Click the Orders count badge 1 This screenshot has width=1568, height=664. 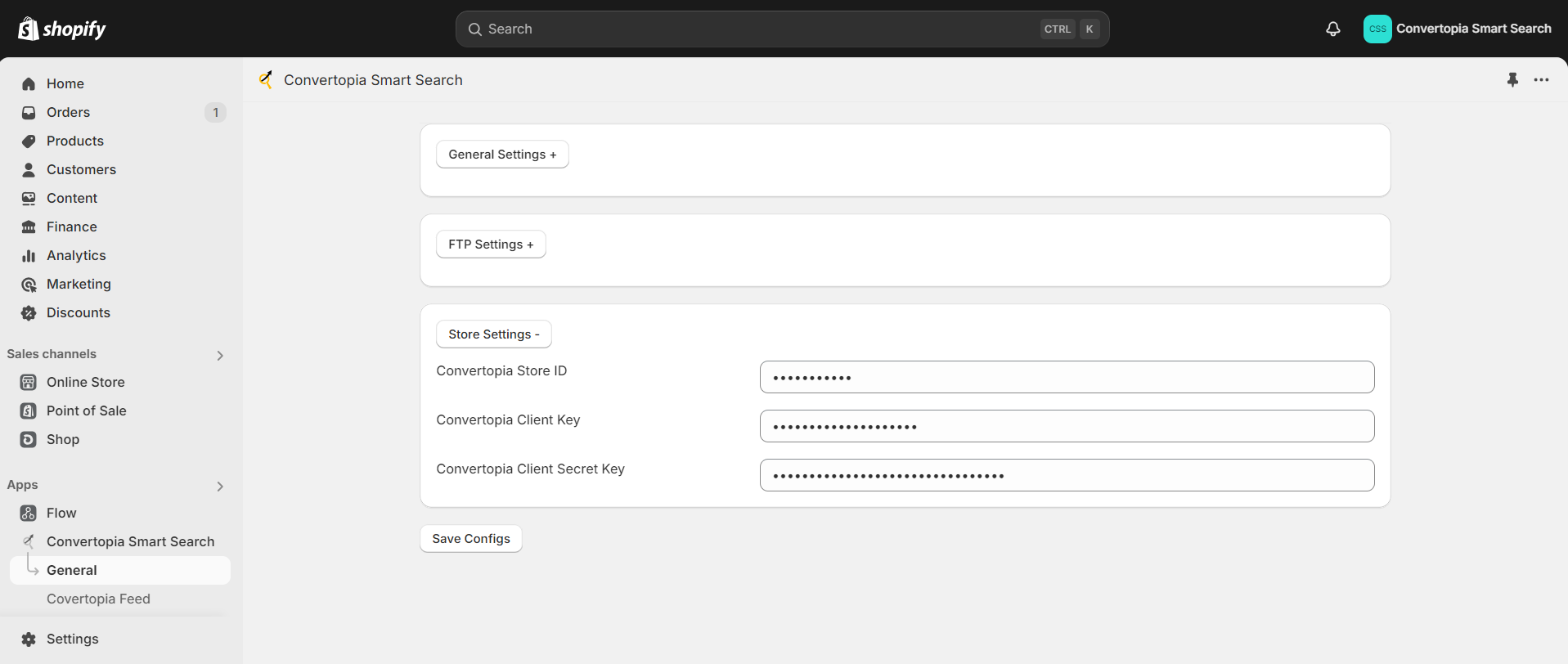click(x=215, y=112)
